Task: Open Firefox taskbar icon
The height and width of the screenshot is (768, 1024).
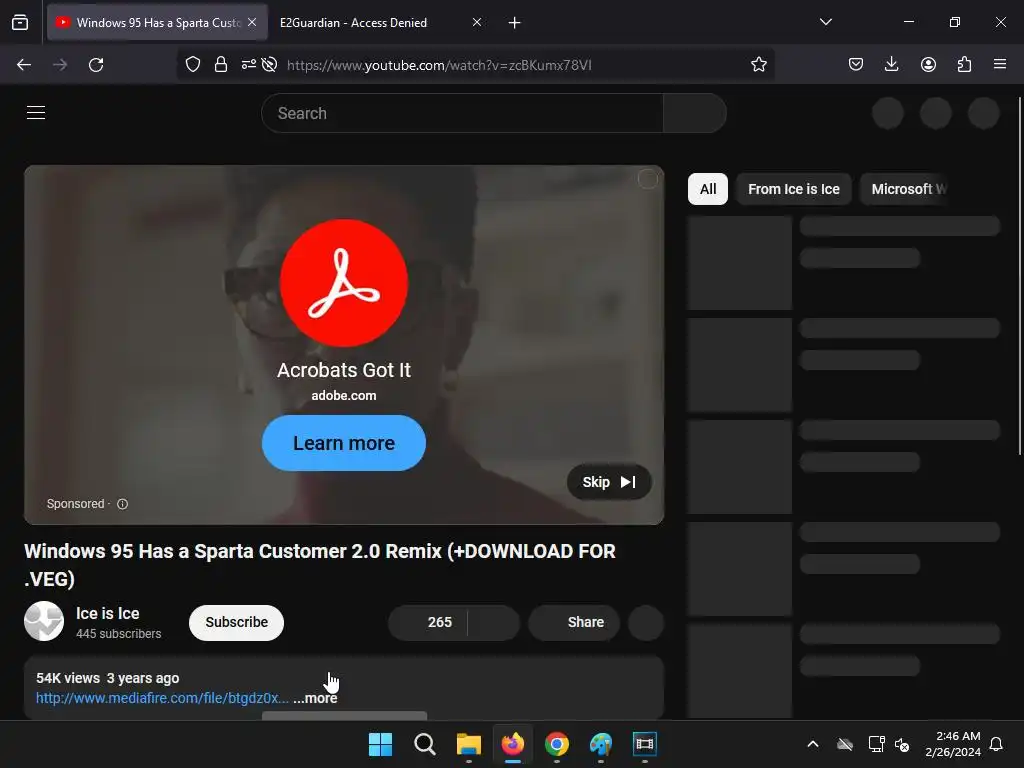Action: pyautogui.click(x=513, y=744)
